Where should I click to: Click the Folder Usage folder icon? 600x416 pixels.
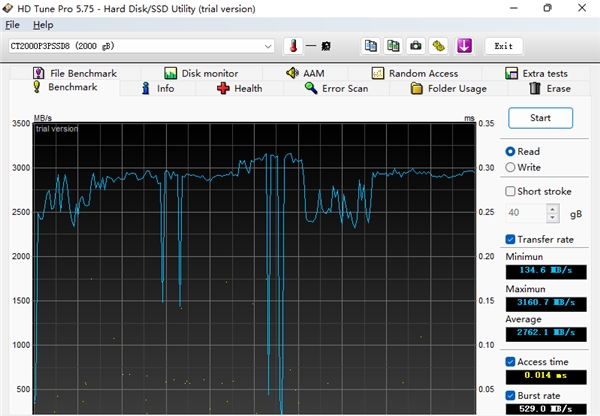[416, 88]
